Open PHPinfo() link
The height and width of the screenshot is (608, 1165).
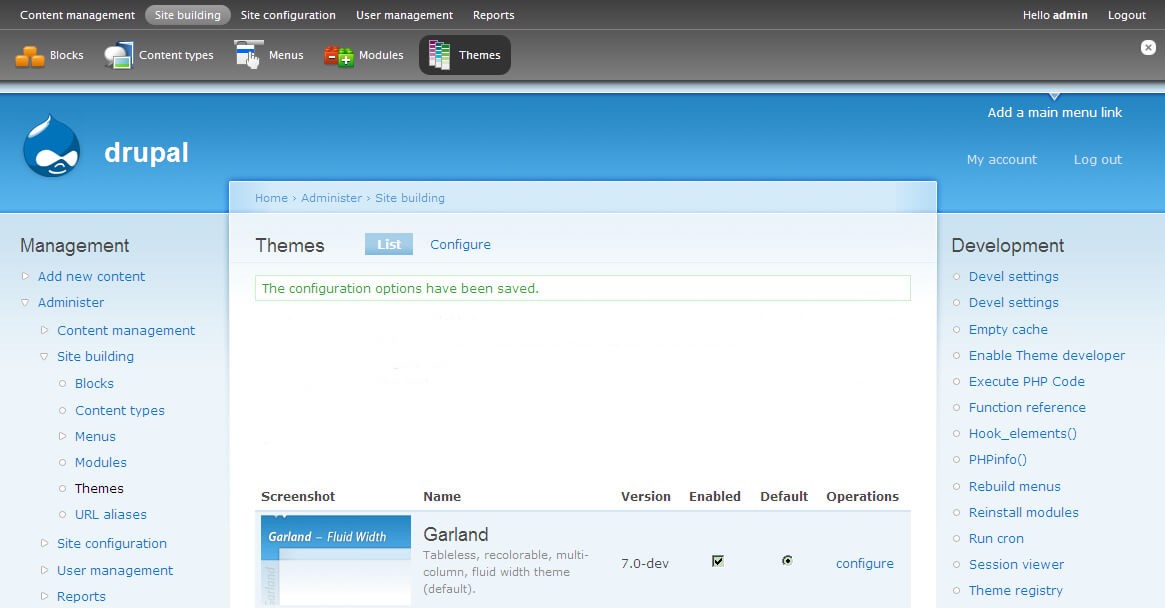coord(997,459)
